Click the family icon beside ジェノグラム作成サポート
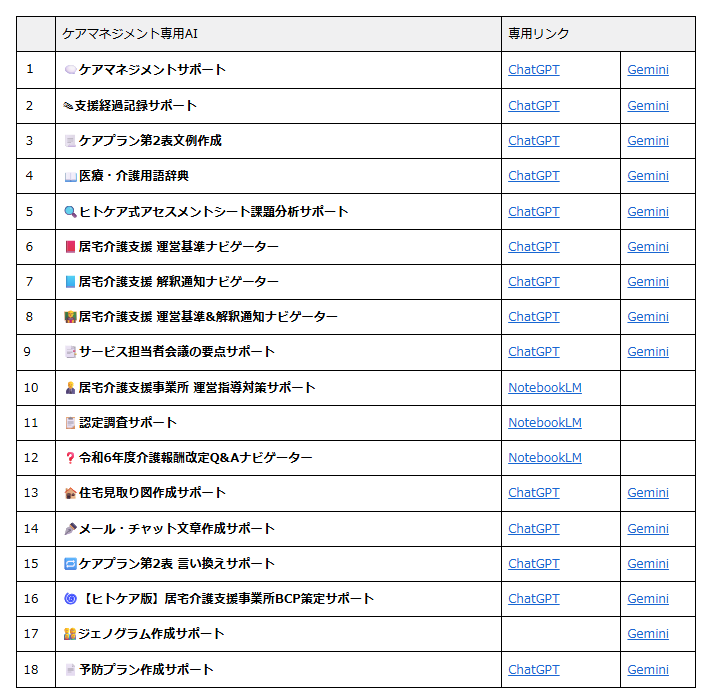 pos(70,634)
